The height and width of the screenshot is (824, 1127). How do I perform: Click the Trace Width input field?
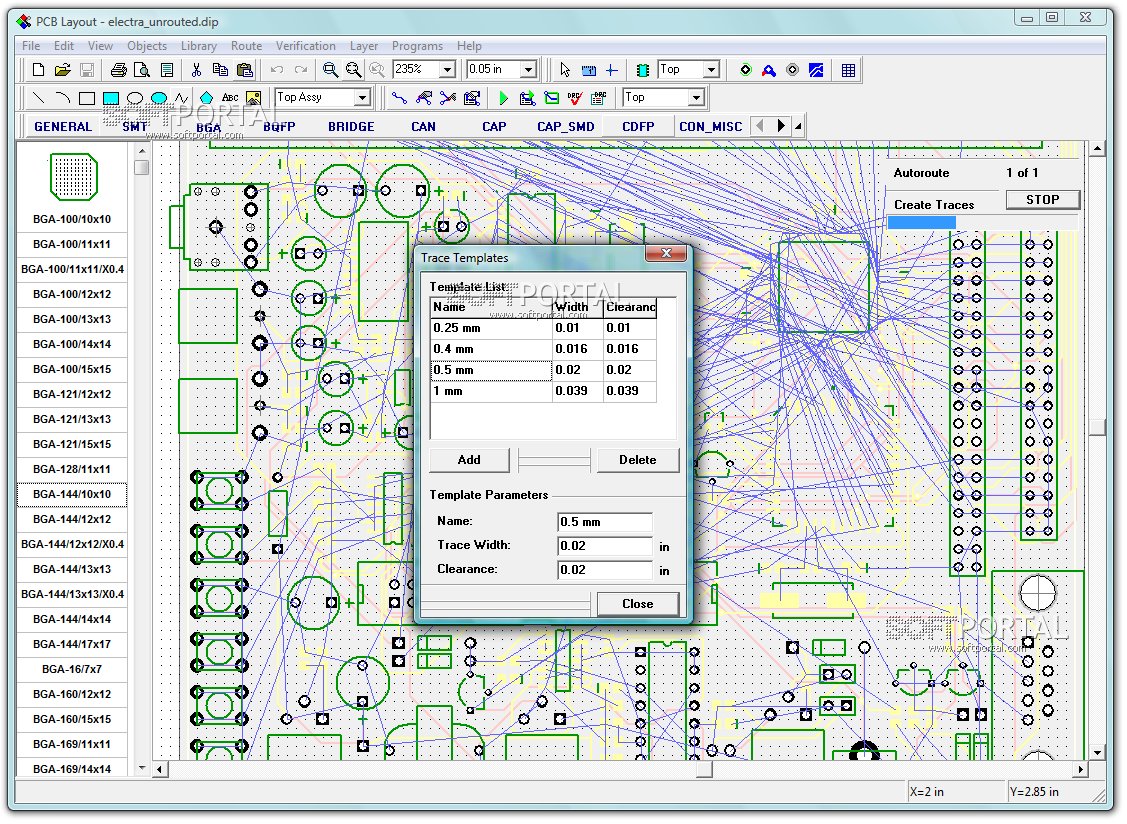(604, 546)
